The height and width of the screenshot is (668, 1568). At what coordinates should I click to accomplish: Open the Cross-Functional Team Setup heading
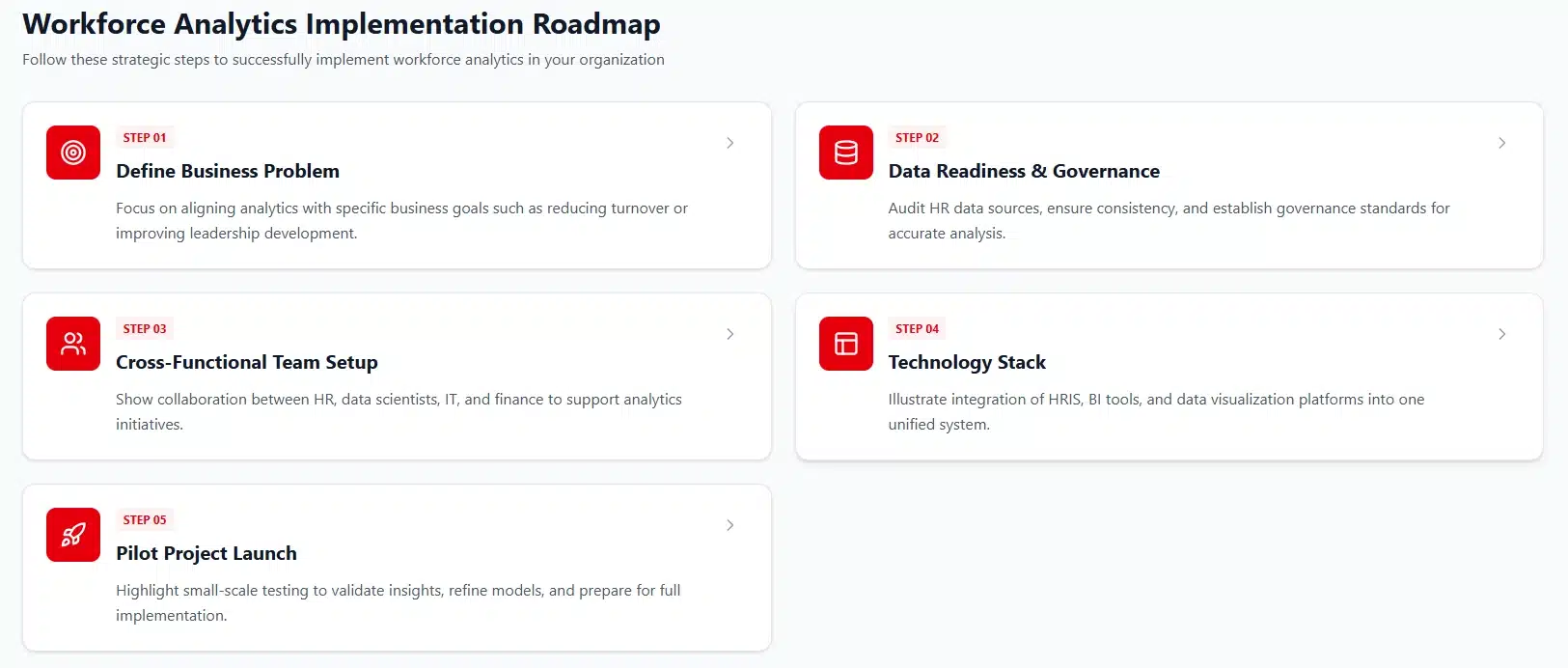click(x=247, y=362)
